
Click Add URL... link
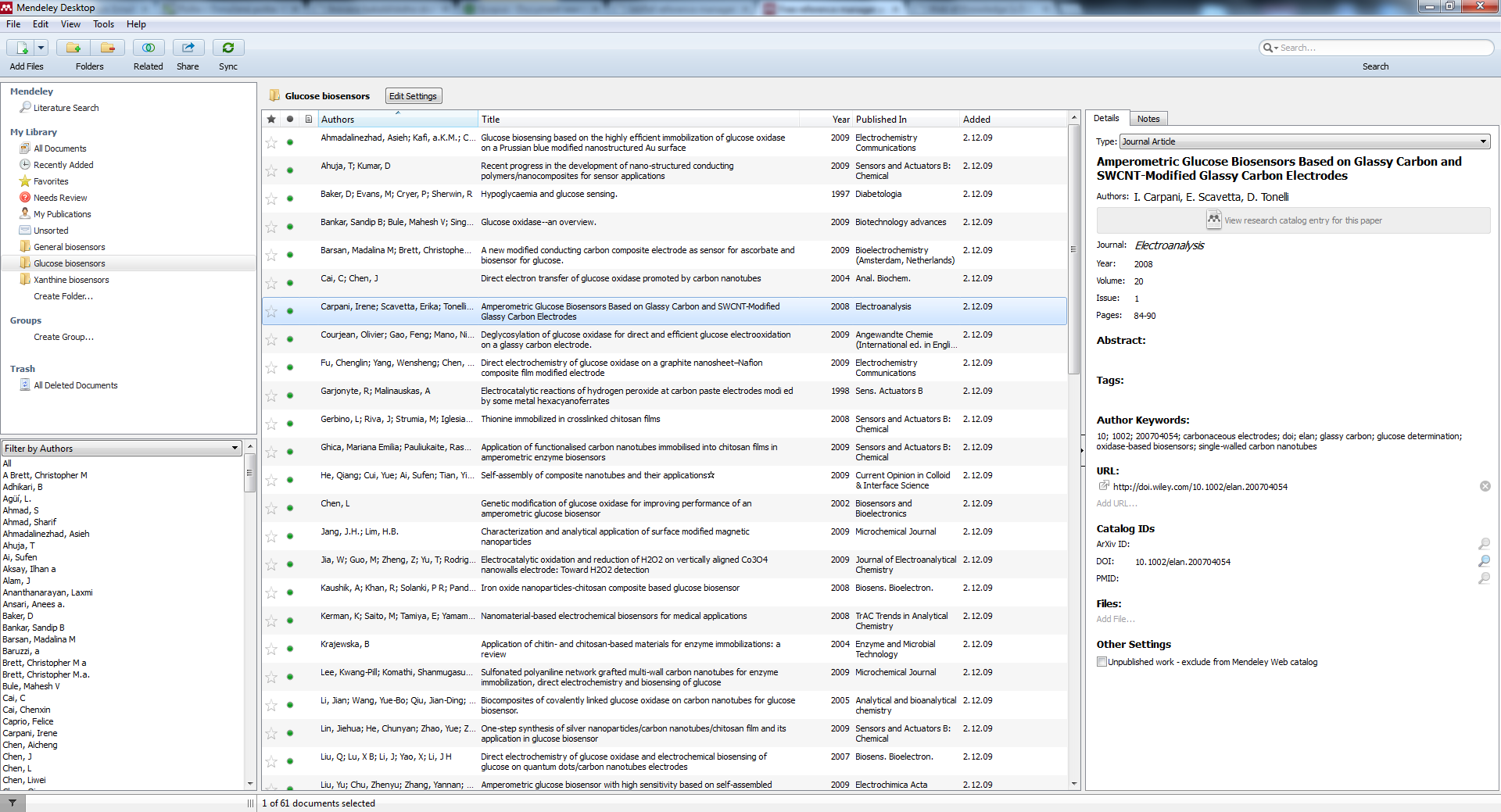(x=1116, y=503)
